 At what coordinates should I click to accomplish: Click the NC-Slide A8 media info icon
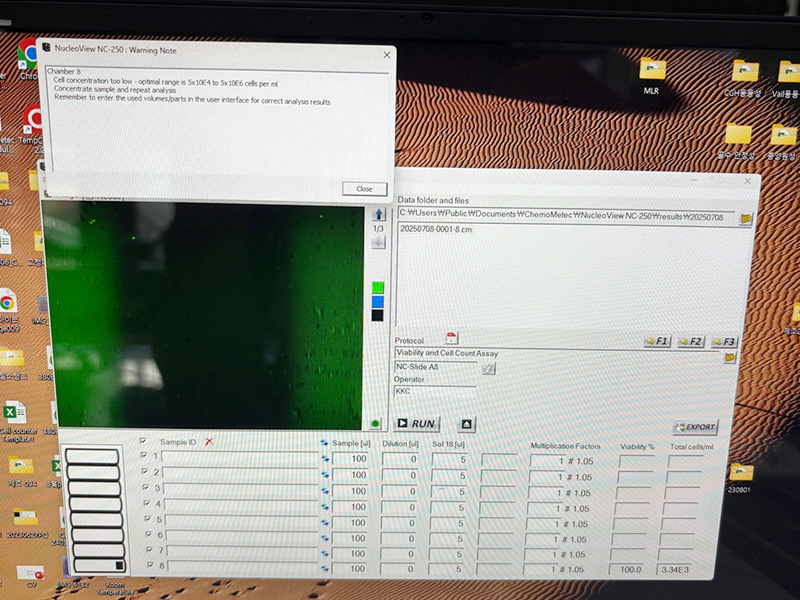(x=488, y=368)
